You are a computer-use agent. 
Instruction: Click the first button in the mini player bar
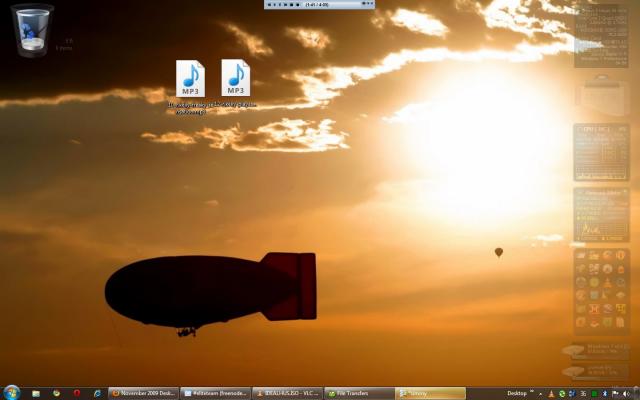[269, 4]
